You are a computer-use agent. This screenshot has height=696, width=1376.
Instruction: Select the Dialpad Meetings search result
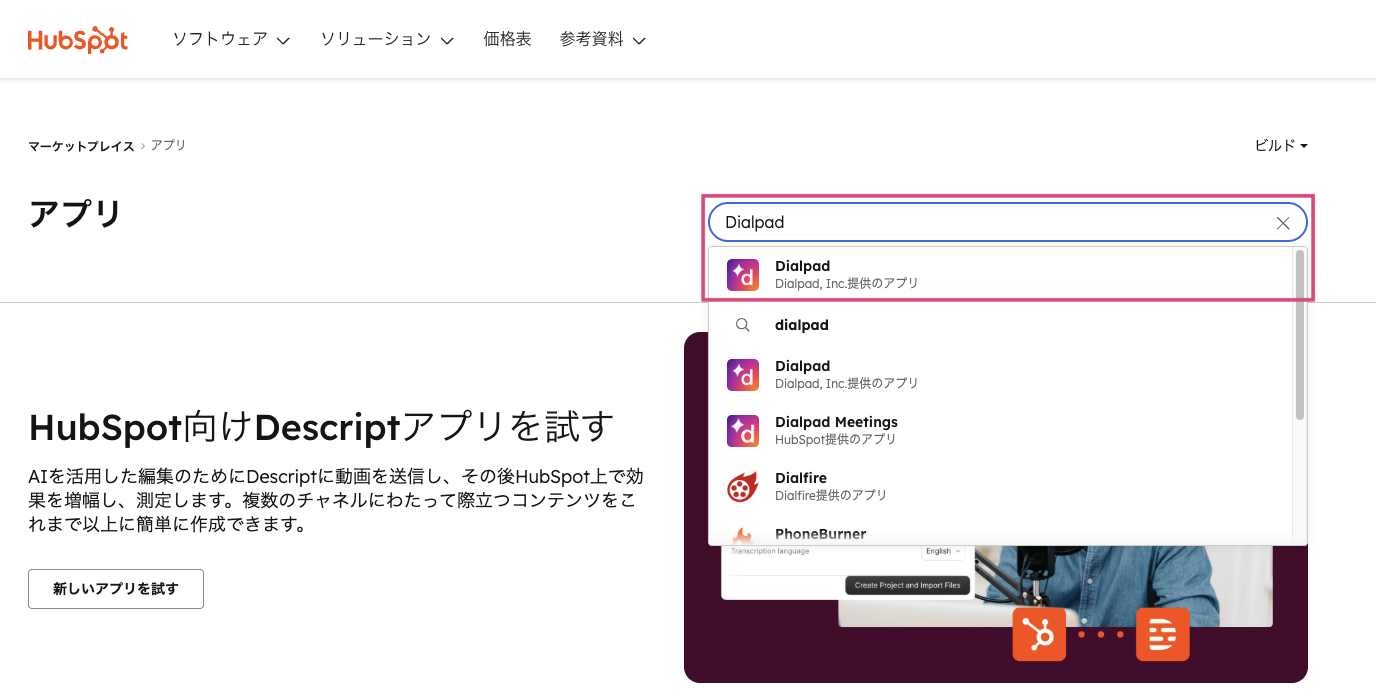tap(836, 430)
